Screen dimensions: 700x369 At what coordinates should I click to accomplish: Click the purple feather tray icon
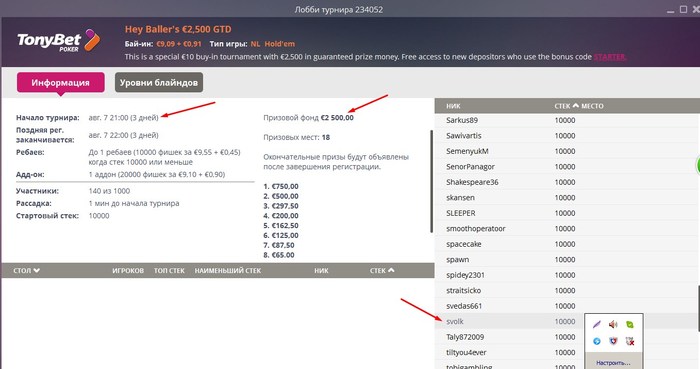pyautogui.click(x=597, y=324)
